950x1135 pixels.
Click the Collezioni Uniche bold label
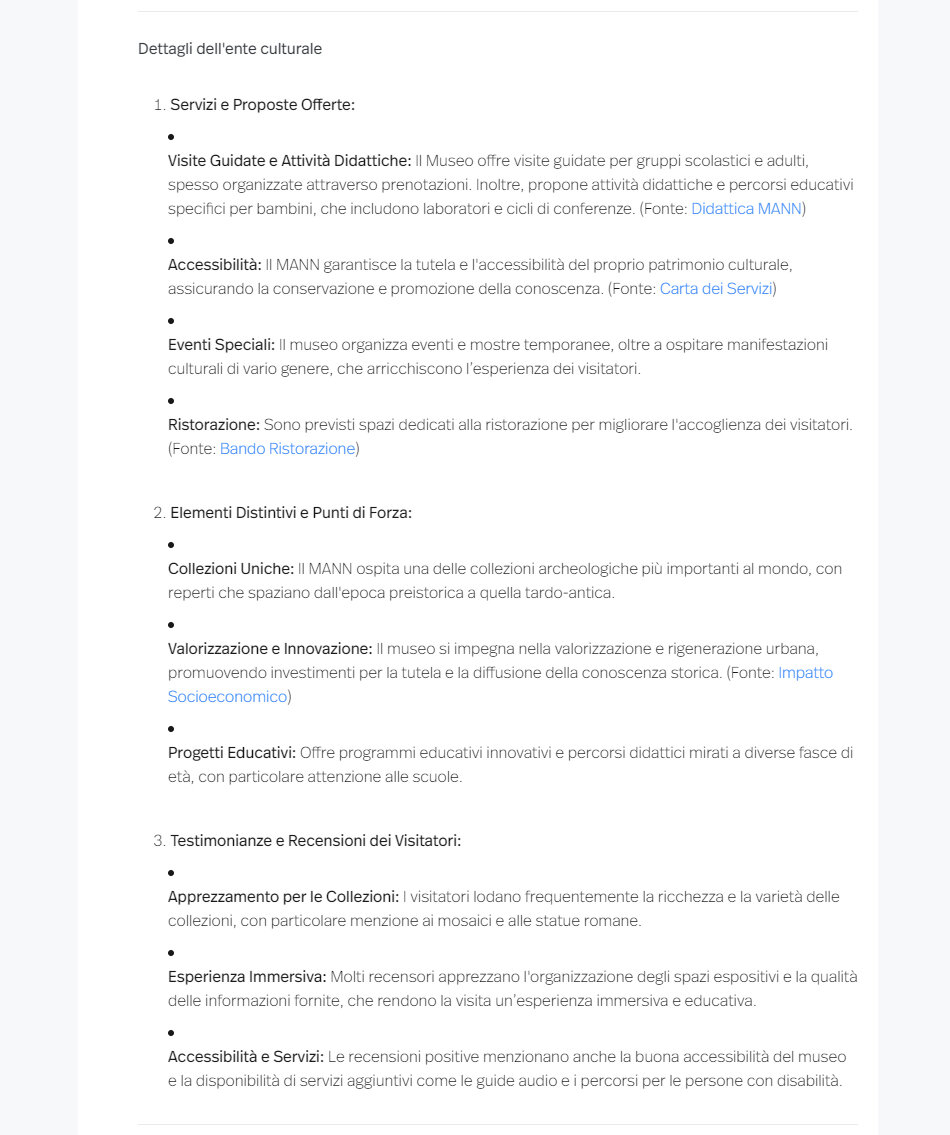coord(231,569)
